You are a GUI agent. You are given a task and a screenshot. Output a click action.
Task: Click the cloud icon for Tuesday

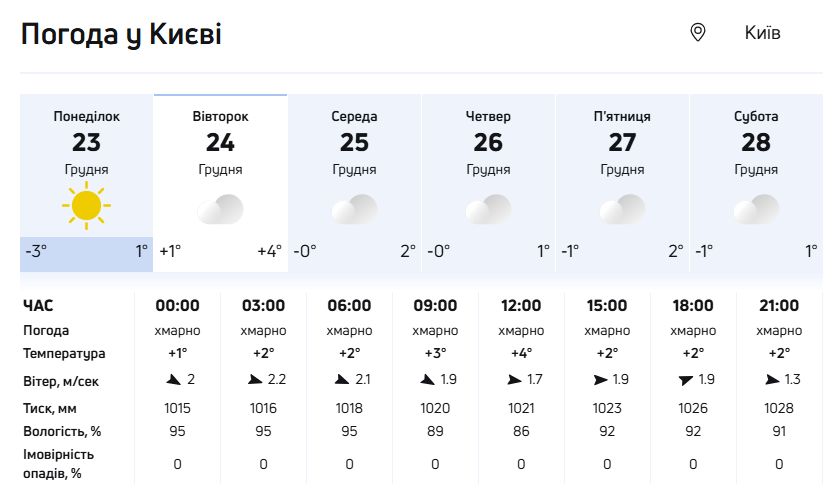pos(220,209)
